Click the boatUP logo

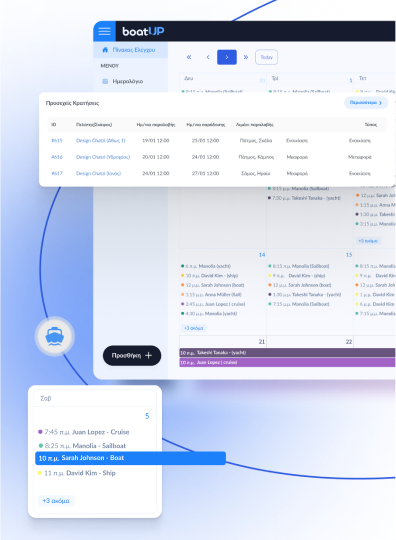tap(143, 31)
